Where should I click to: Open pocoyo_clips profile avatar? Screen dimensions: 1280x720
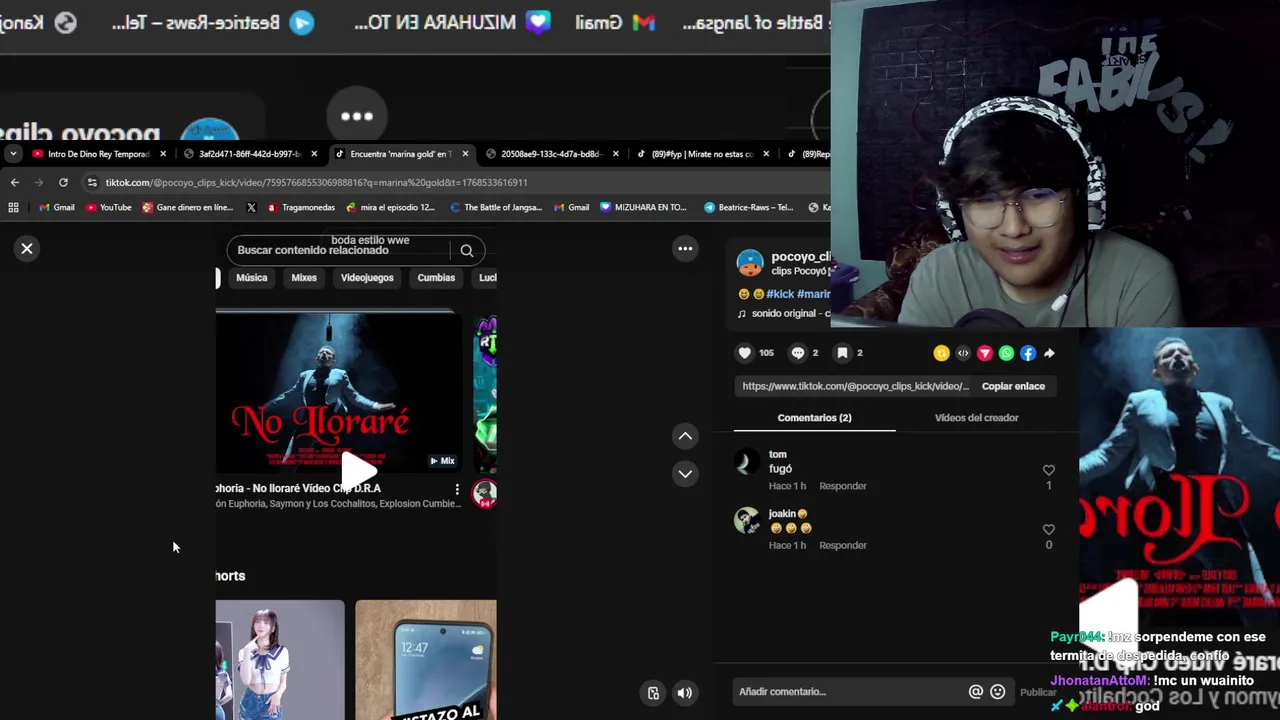coord(750,263)
